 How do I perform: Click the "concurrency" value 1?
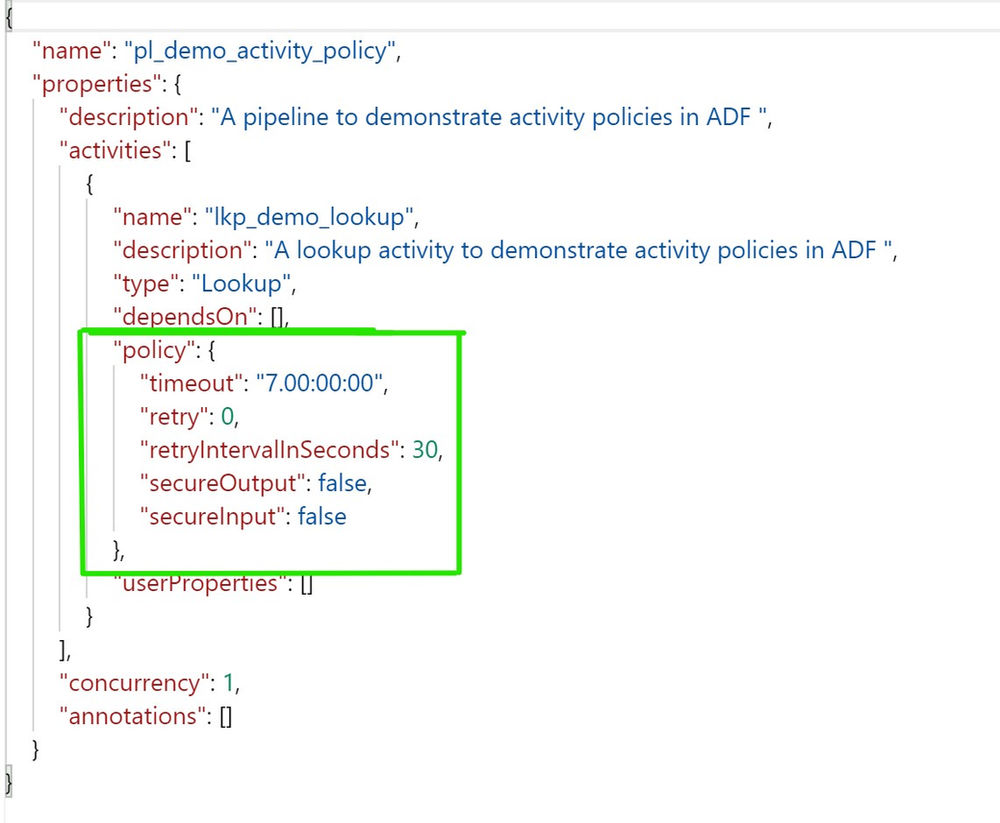tap(227, 683)
